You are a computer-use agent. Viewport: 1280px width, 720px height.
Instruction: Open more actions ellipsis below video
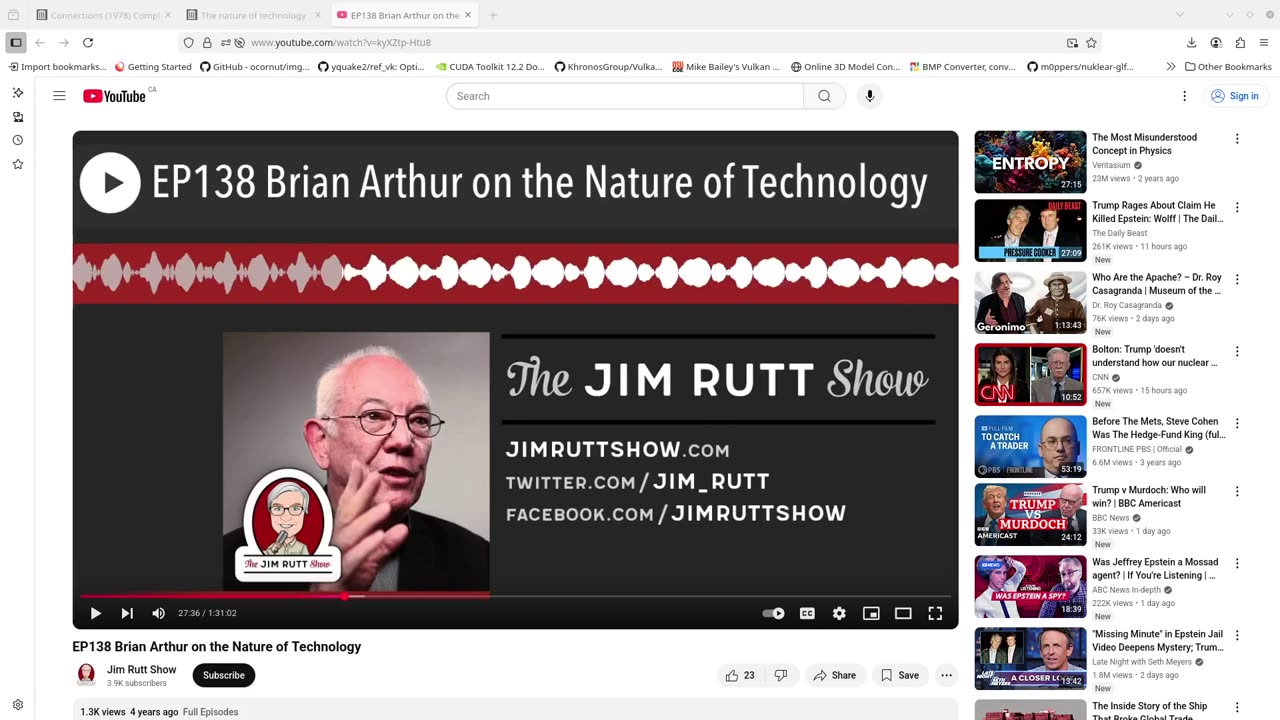(x=946, y=675)
